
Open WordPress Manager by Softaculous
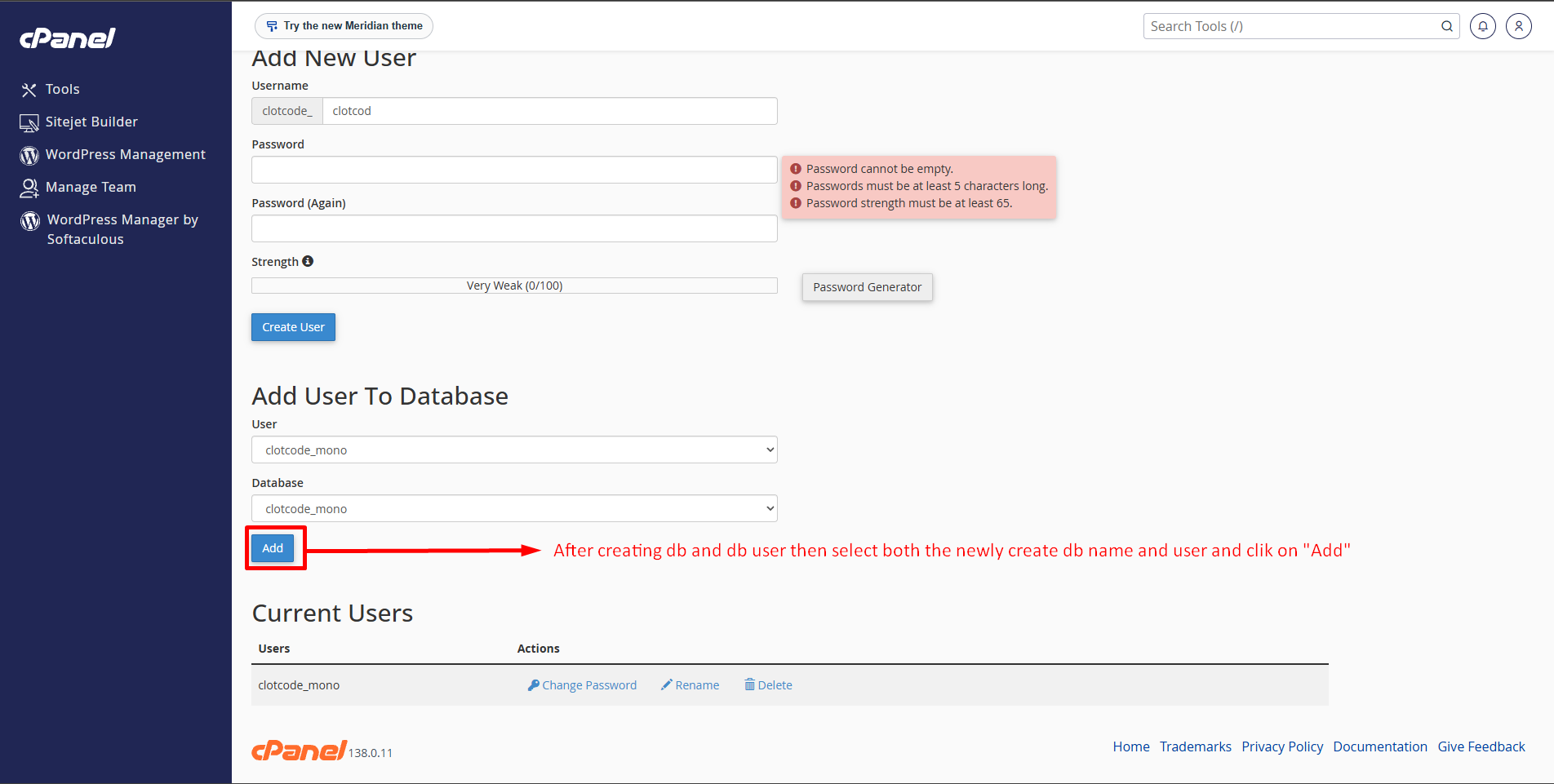pos(122,229)
